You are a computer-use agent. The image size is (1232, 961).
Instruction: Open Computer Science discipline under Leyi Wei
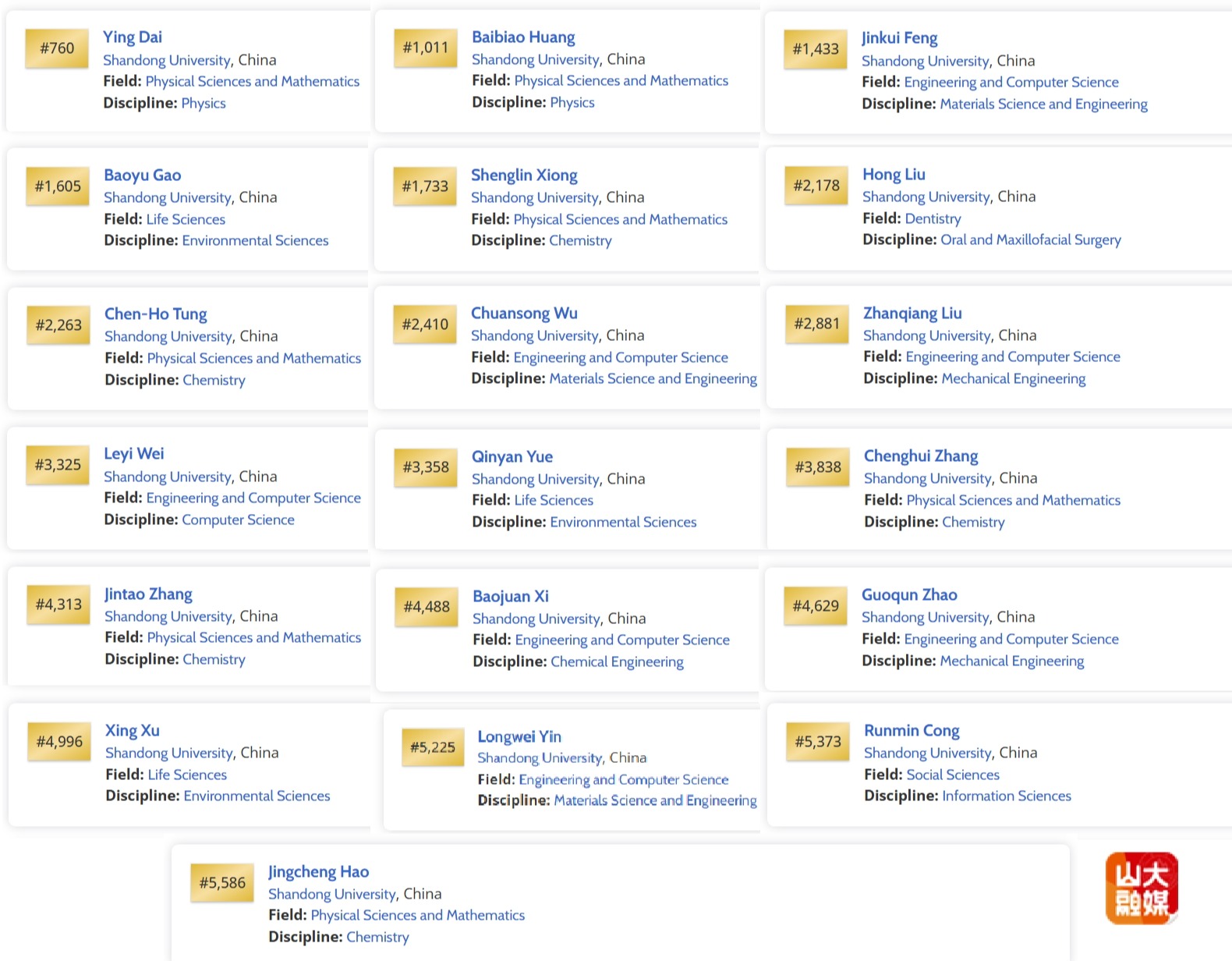coord(238,520)
